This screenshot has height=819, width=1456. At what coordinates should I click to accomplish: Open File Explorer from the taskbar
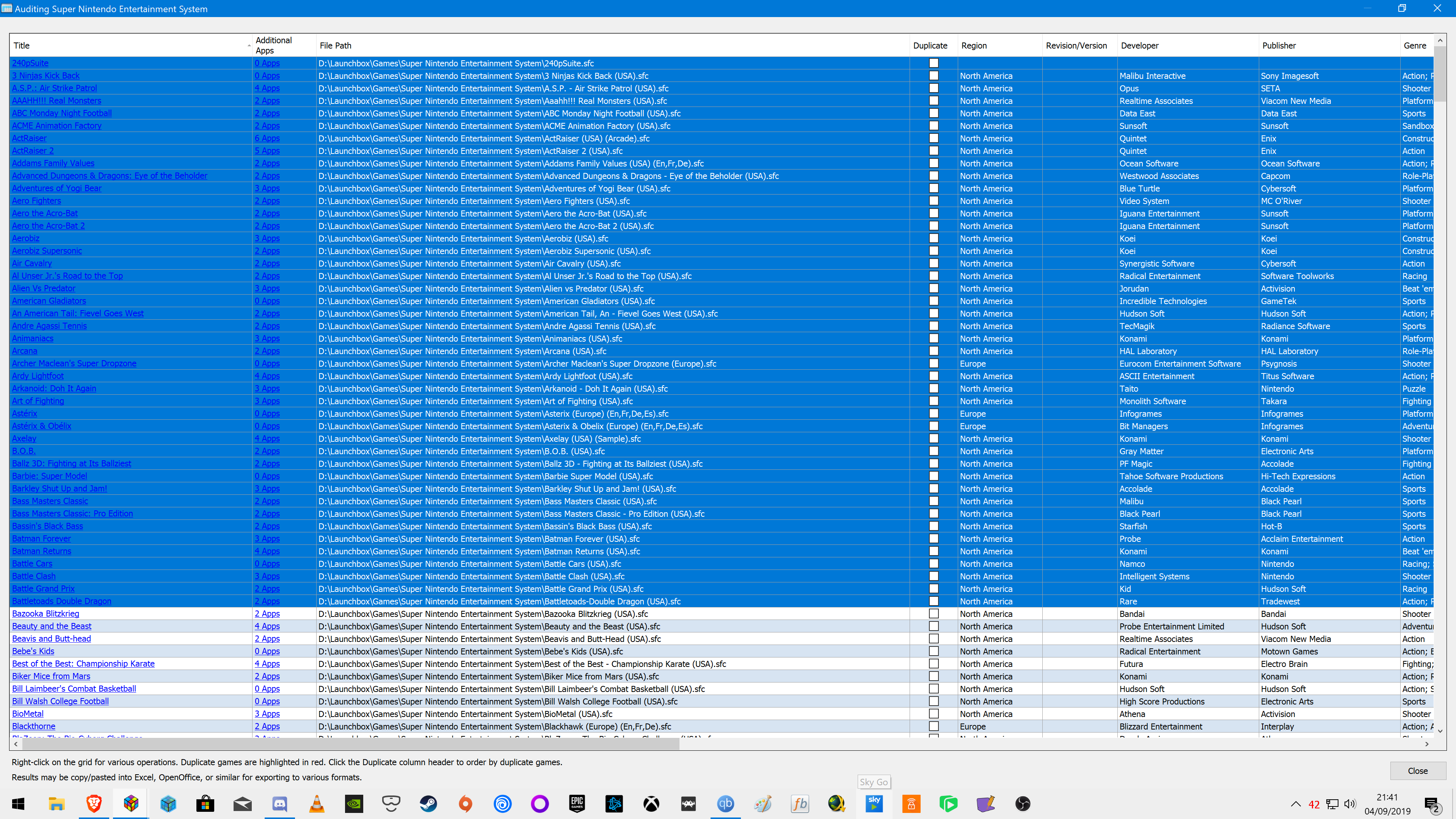coord(56,803)
